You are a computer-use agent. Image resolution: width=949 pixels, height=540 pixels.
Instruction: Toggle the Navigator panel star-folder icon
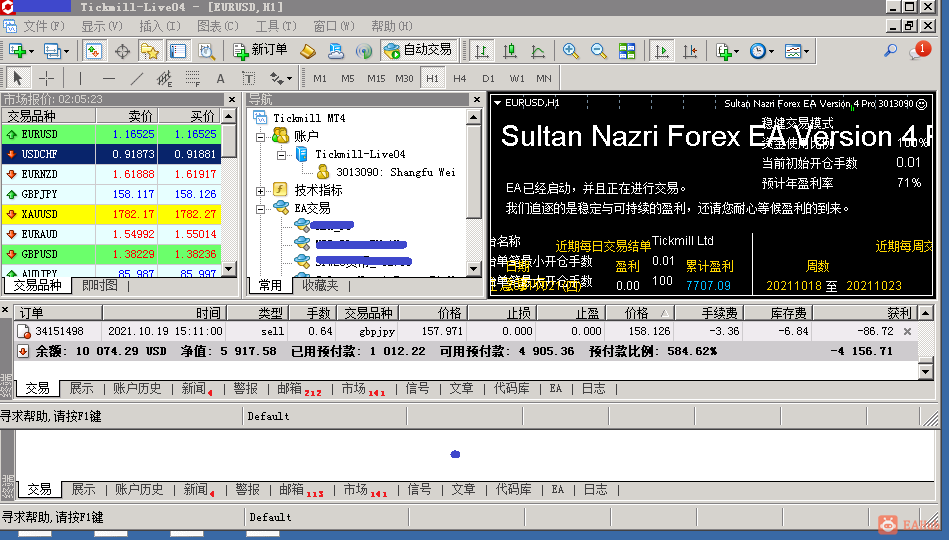click(x=149, y=51)
